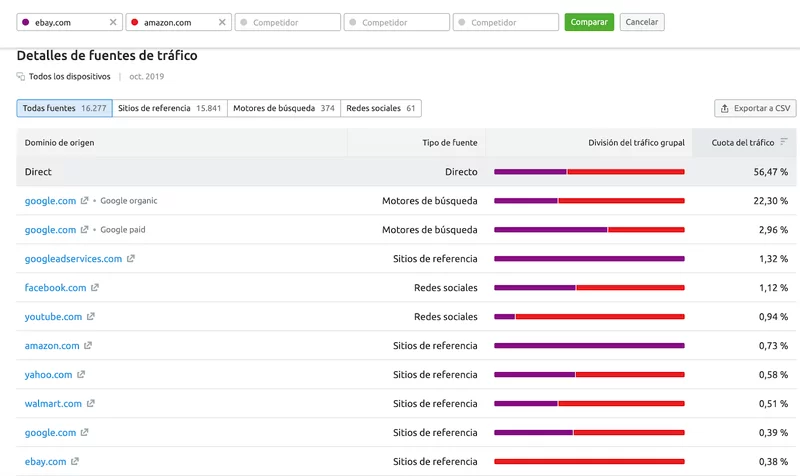Open the google.com Google organic link
The image size is (800, 476).
point(51,201)
